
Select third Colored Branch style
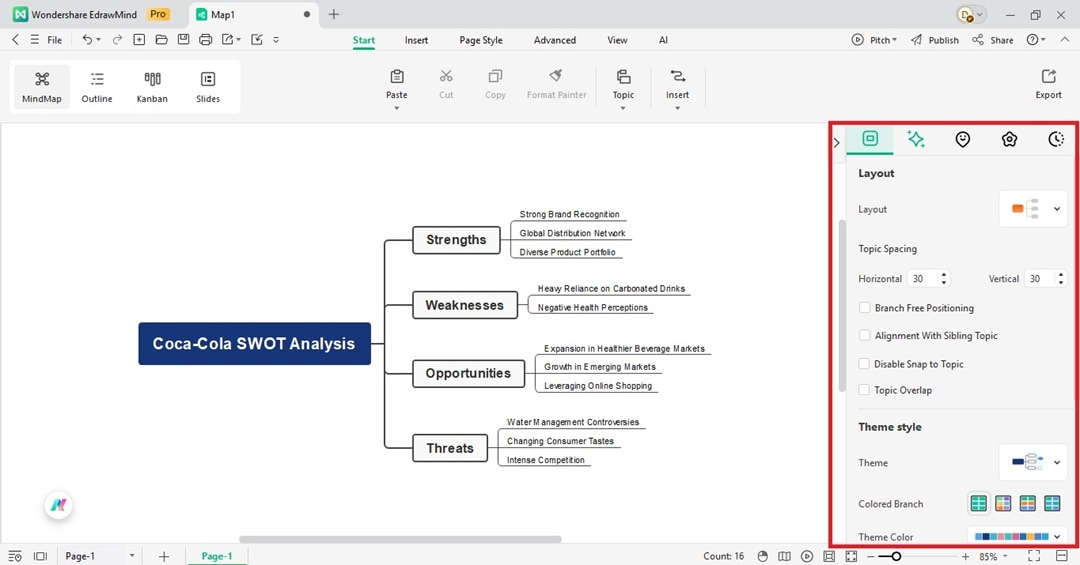point(1028,504)
